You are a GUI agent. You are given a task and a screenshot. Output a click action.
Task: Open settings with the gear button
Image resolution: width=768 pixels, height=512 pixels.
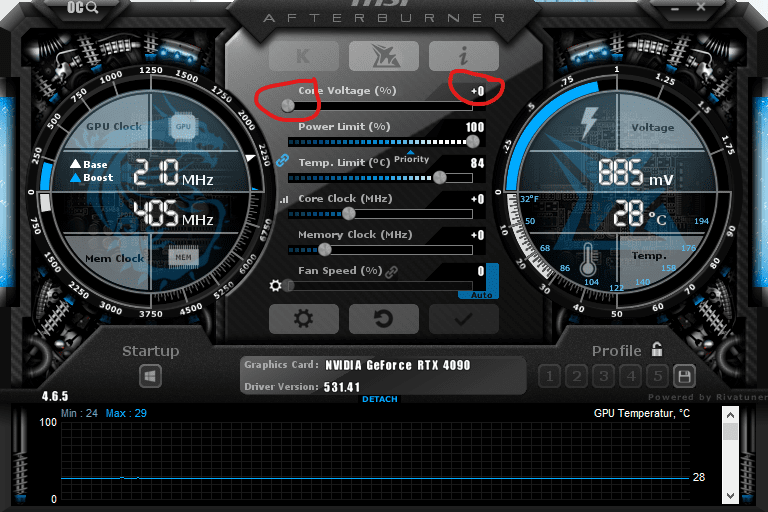tap(304, 319)
